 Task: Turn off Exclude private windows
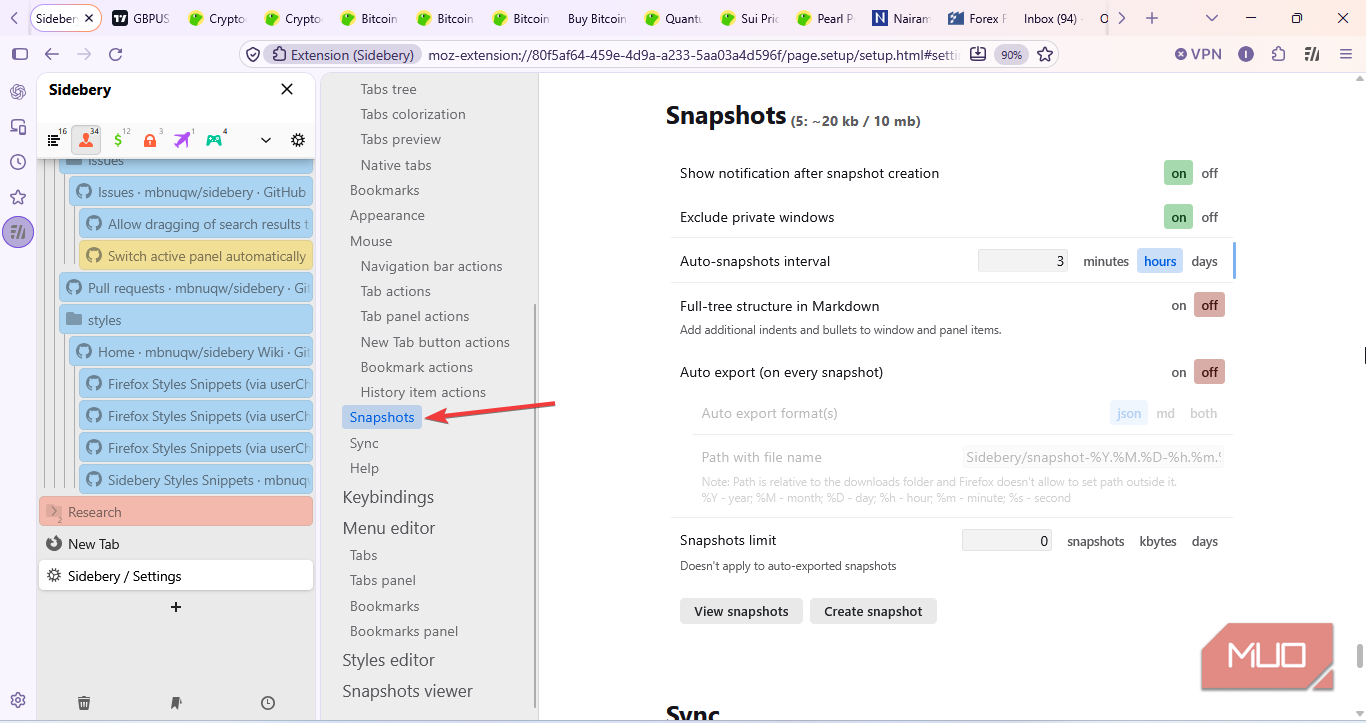pos(1210,217)
